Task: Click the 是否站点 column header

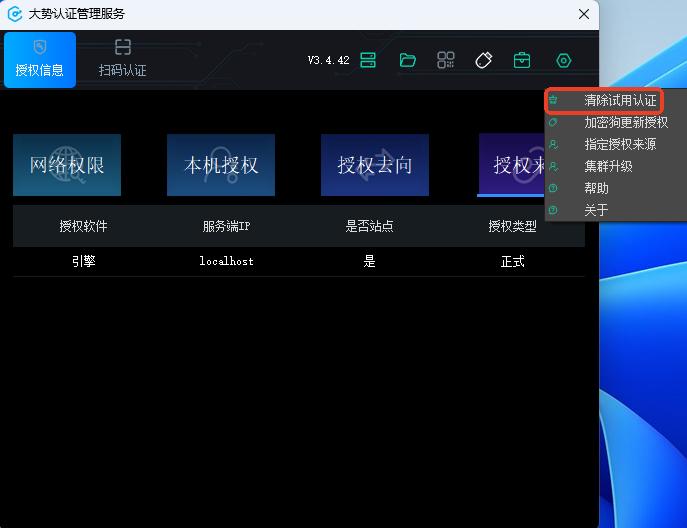Action: coord(369,226)
